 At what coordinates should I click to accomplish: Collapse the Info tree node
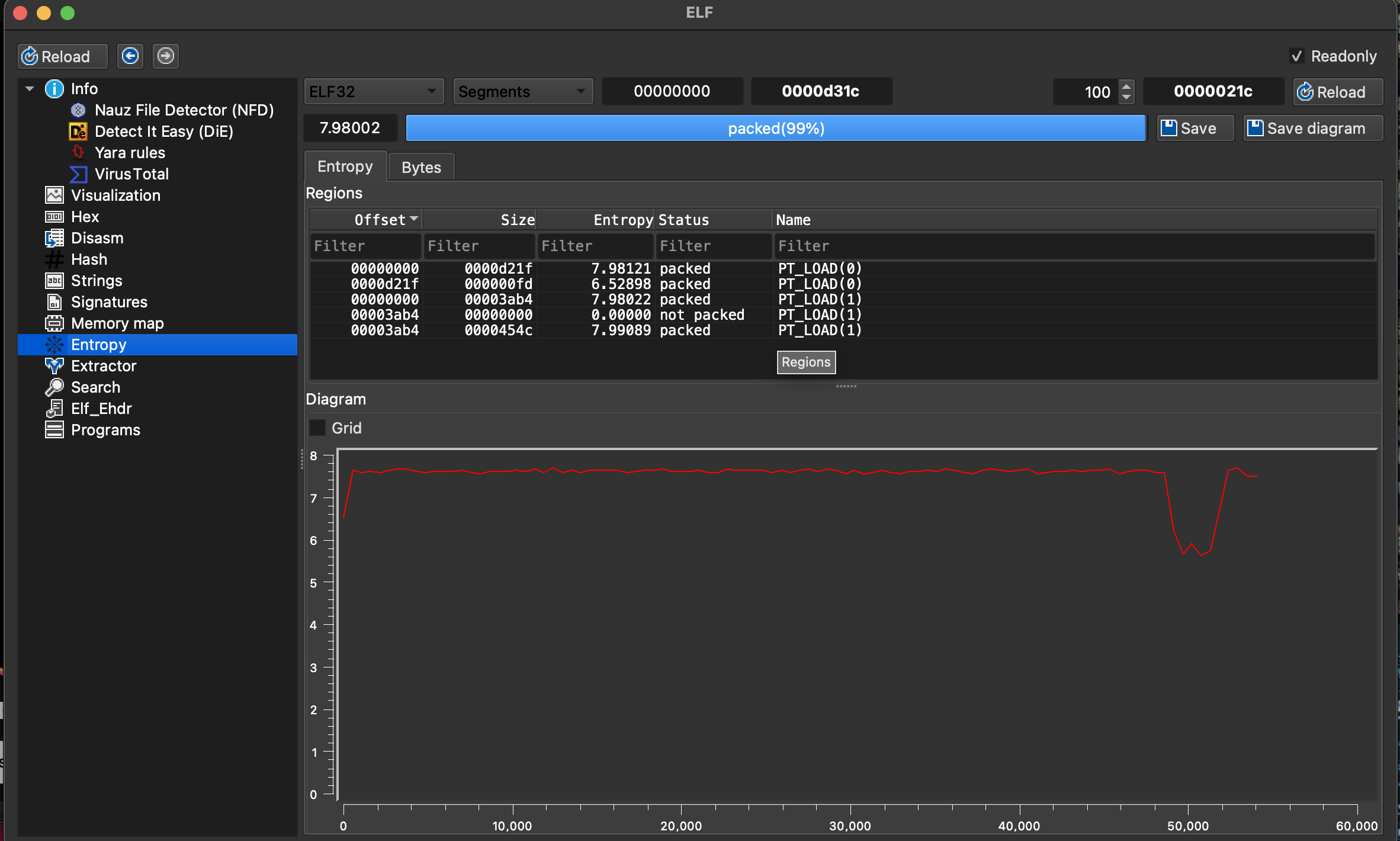pyautogui.click(x=30, y=89)
